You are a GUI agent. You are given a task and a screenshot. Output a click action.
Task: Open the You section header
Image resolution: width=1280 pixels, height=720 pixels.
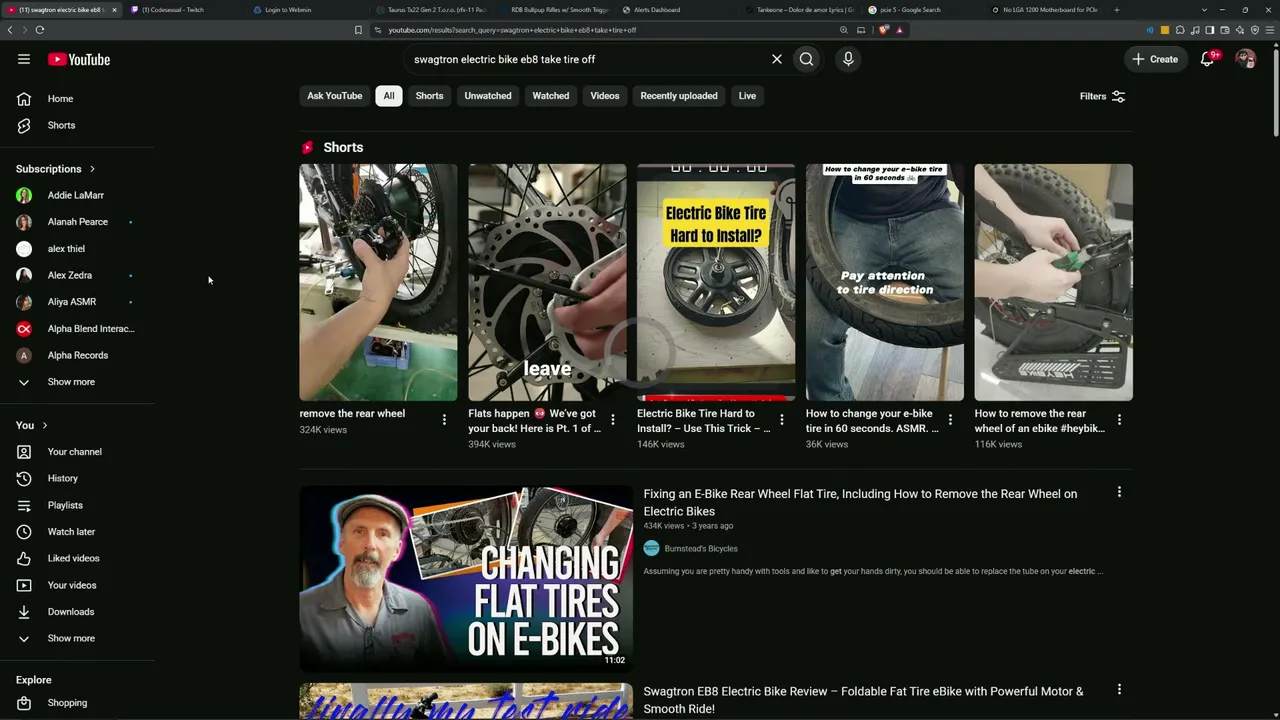32,425
